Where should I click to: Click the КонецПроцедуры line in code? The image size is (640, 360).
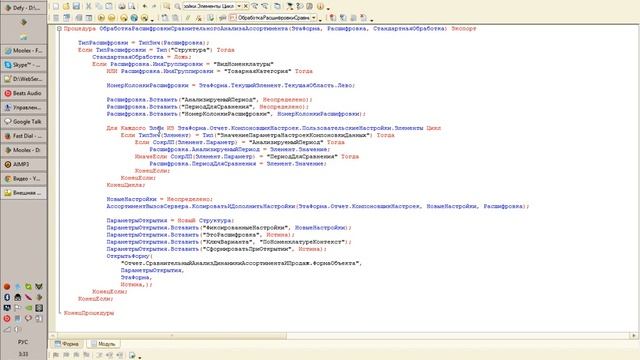click(x=89, y=313)
